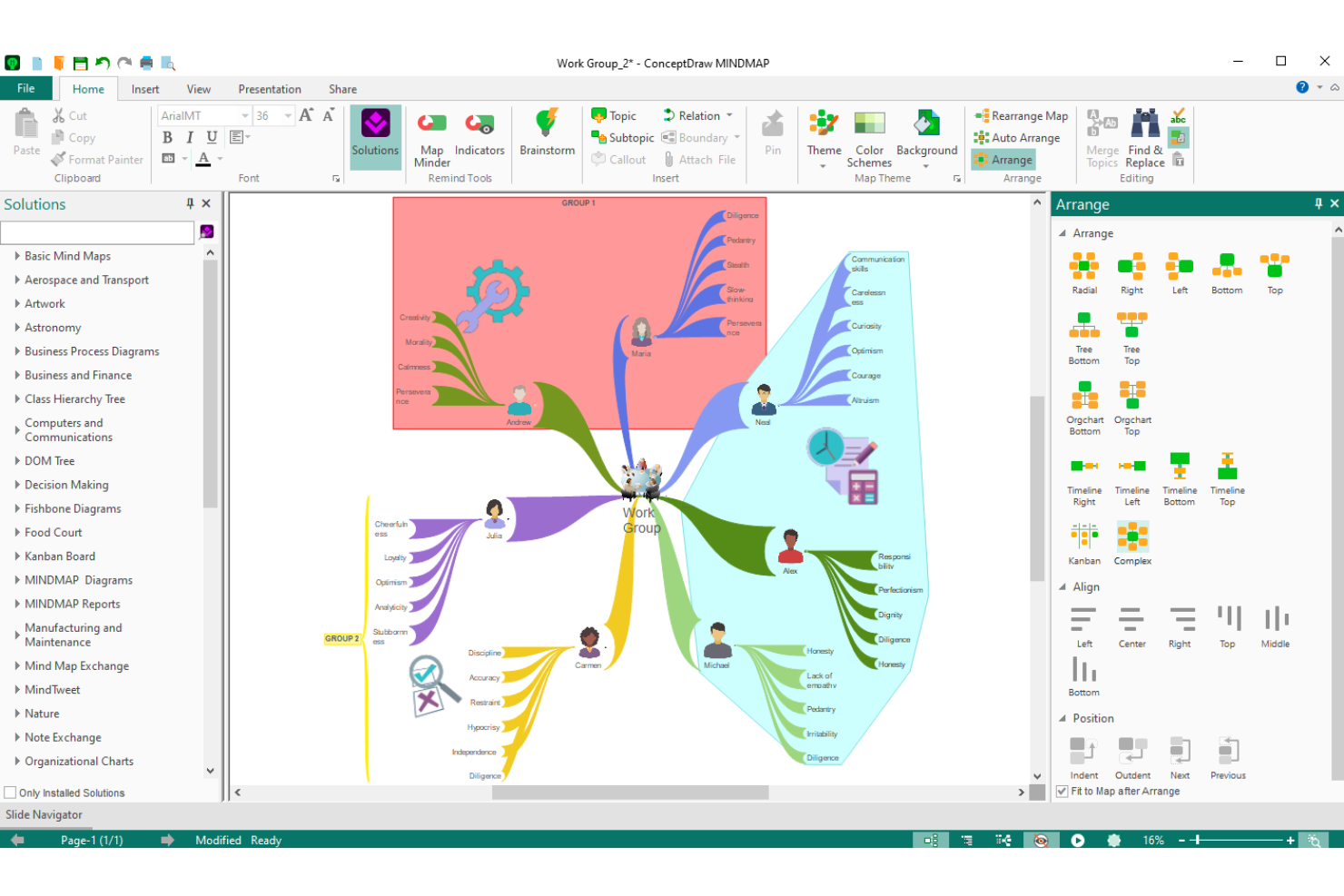The height and width of the screenshot is (896, 1344).
Task: Insert a Subtopic
Action: (623, 137)
